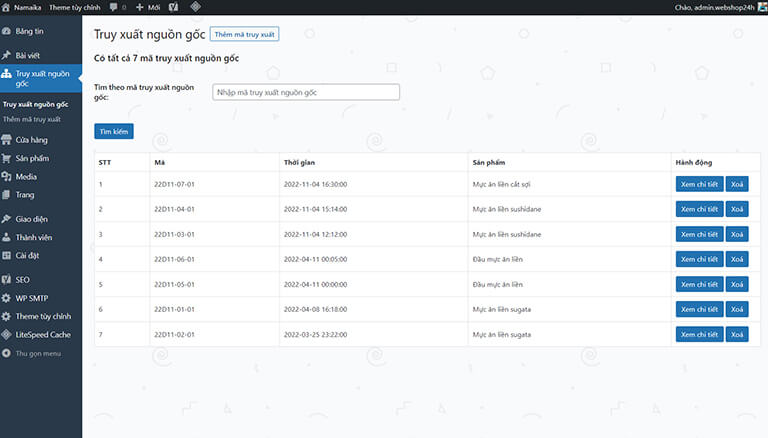This screenshot has height=438, width=768.
Task: Click the Sản phẩm cart icon
Action: pos(7,158)
